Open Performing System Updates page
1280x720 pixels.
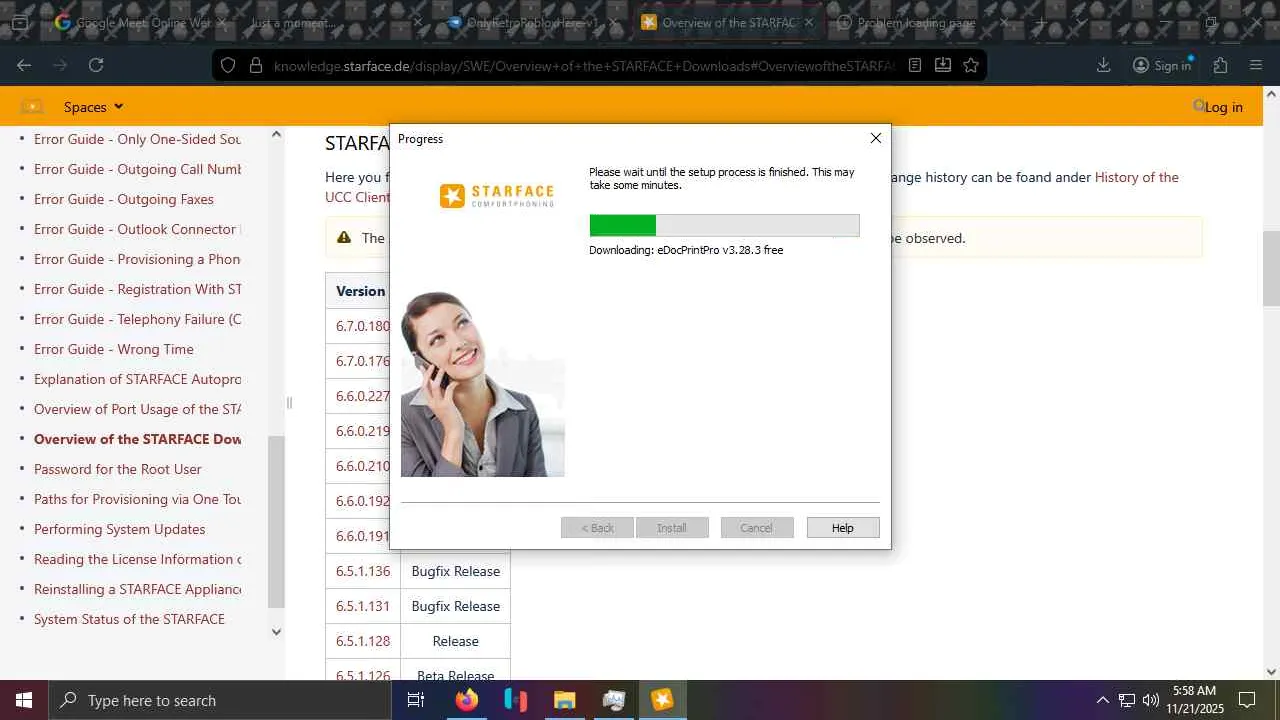120,529
